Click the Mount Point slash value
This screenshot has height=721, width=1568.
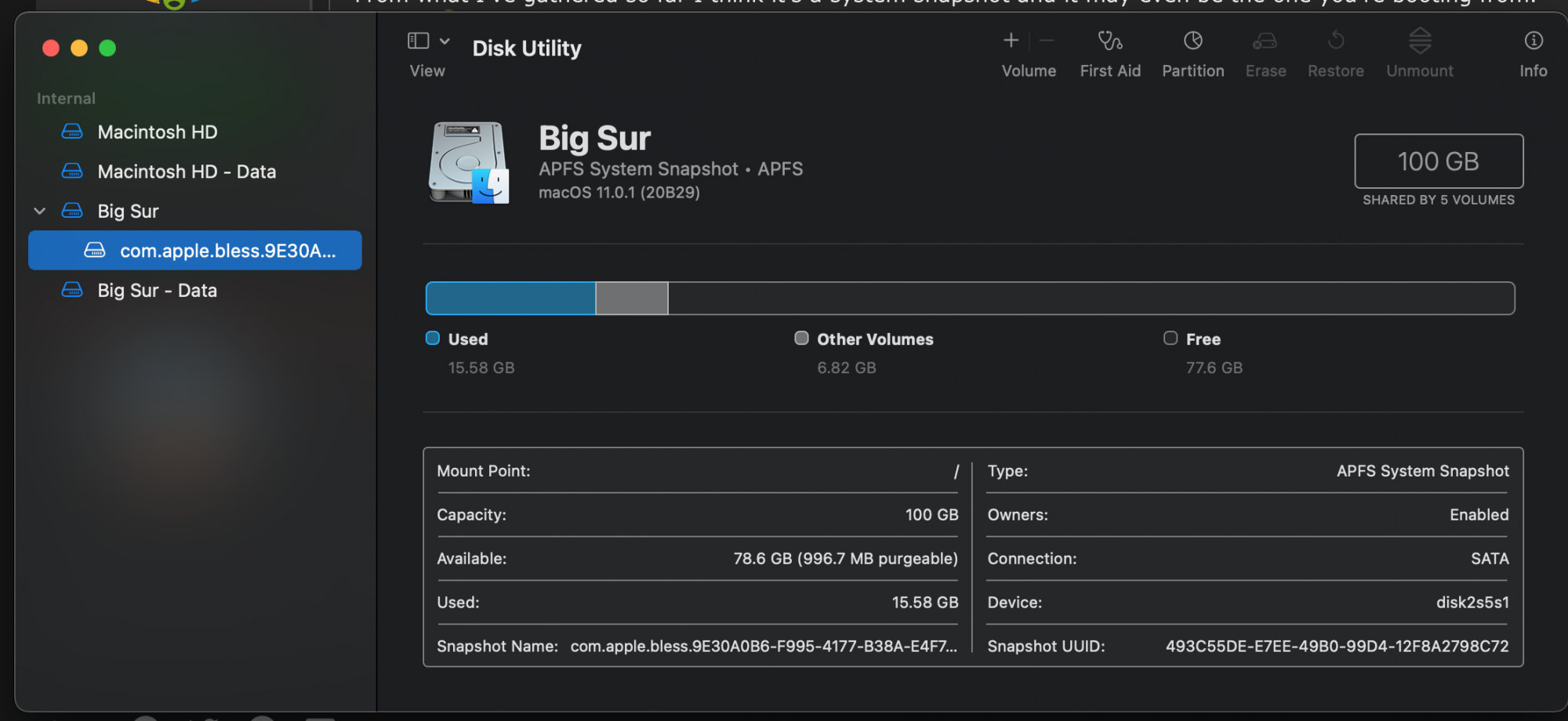click(x=956, y=471)
